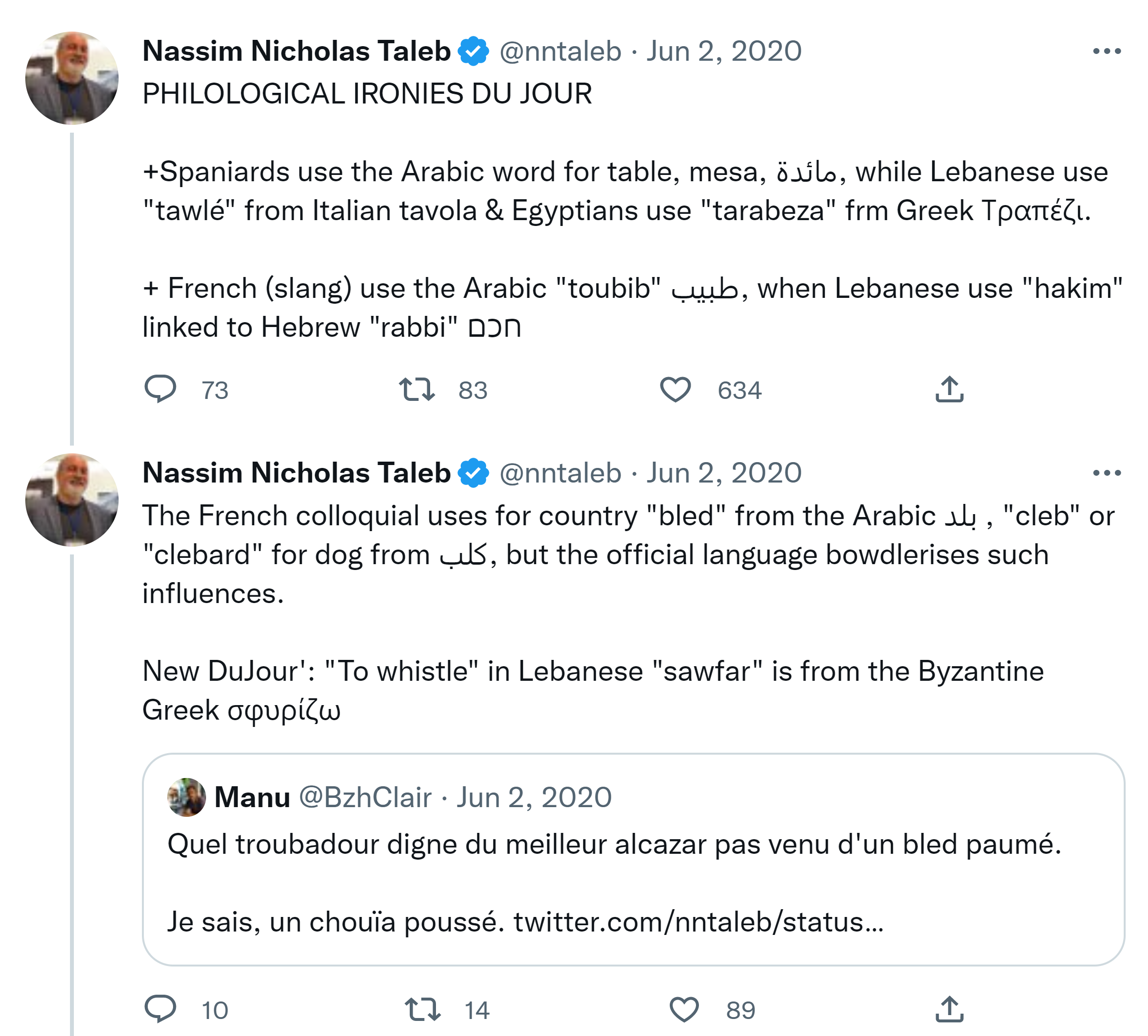Like the tweet with 634 likes
The image size is (1148, 1036).
(x=676, y=389)
